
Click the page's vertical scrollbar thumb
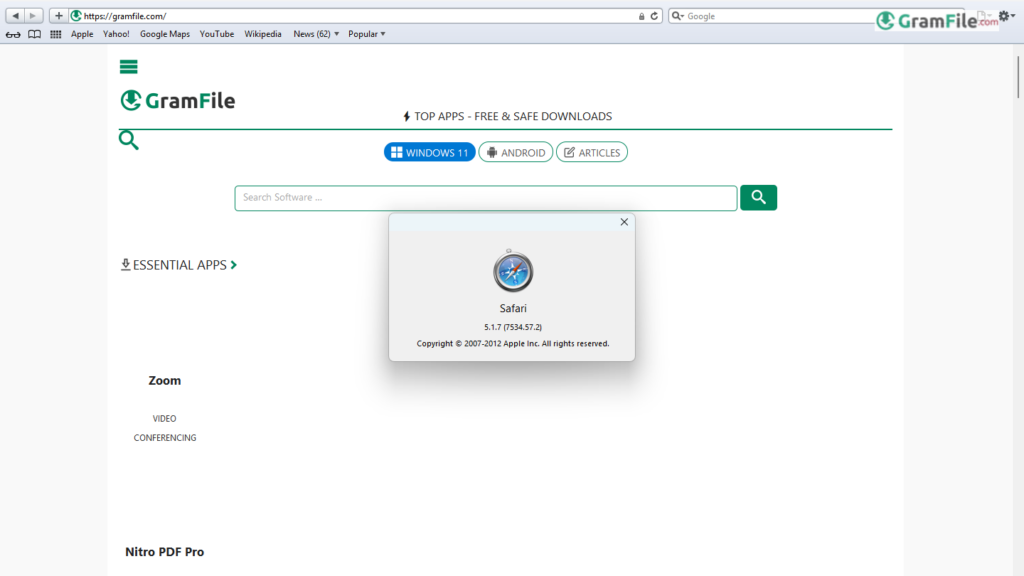point(1018,77)
